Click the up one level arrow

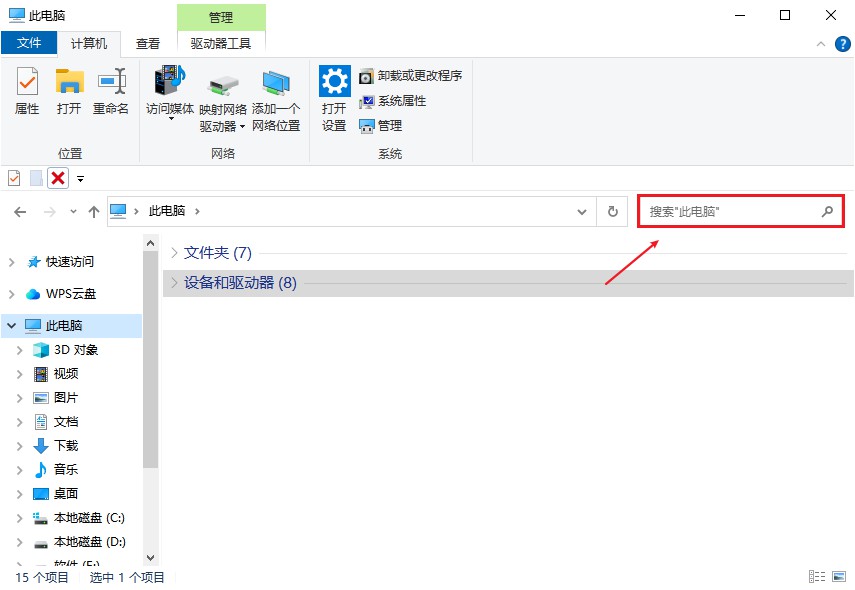tap(94, 212)
